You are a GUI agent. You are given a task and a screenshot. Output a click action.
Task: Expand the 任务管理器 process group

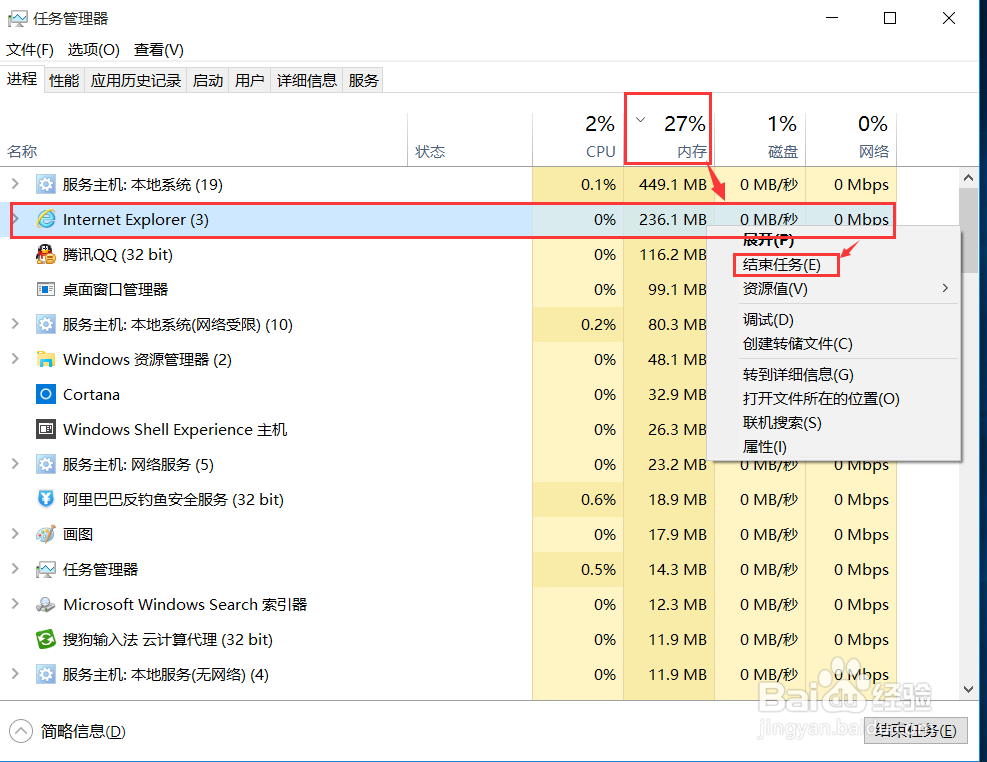pos(15,569)
